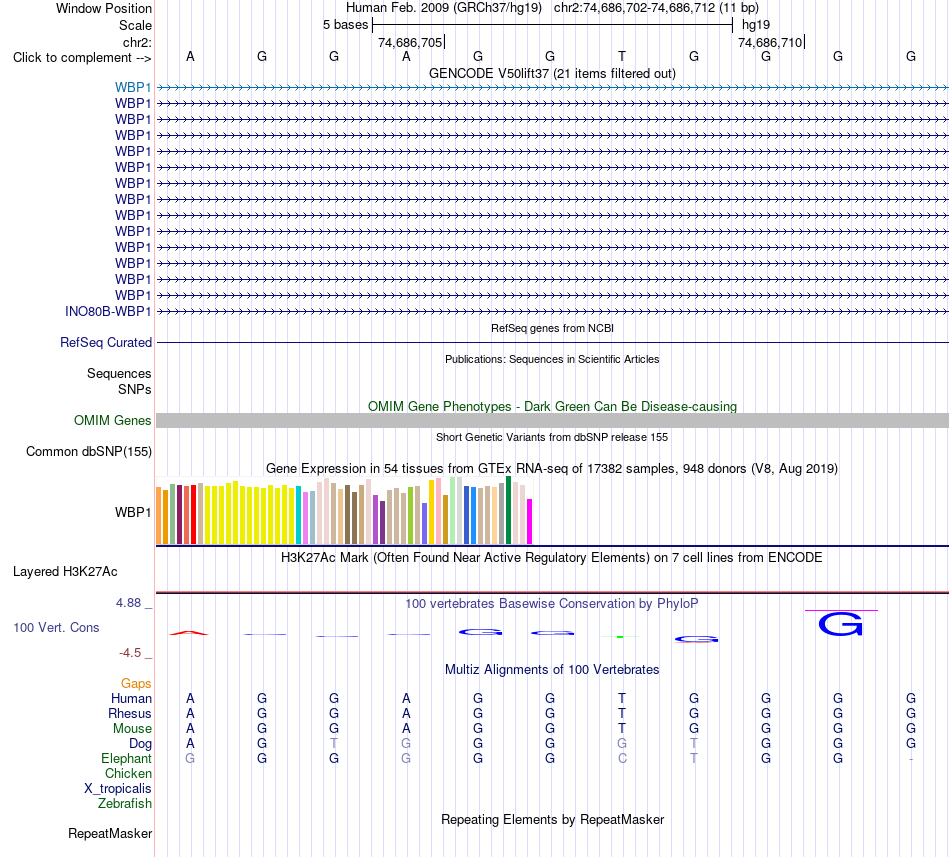Open the GTEx Gene Expression in 54 tissues title

(x=552, y=469)
